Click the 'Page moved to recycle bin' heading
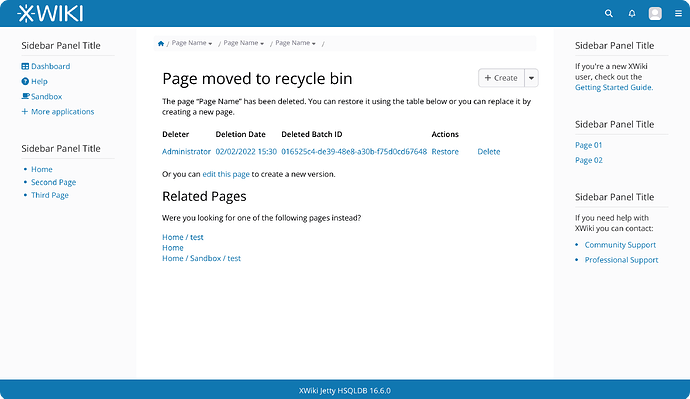Viewport: 690px width, 399px height. point(257,79)
